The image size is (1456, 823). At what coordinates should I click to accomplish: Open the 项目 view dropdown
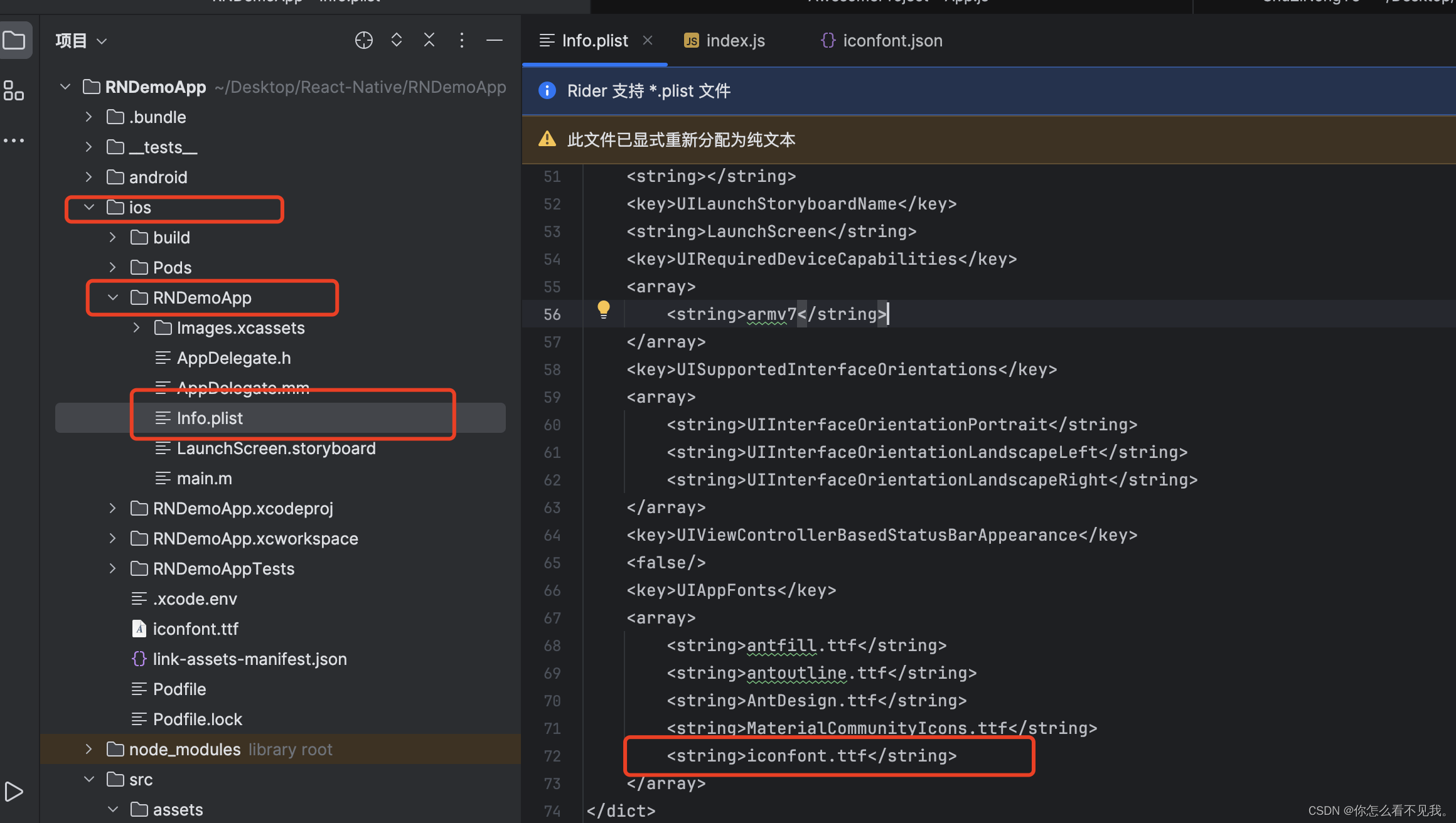pos(81,41)
